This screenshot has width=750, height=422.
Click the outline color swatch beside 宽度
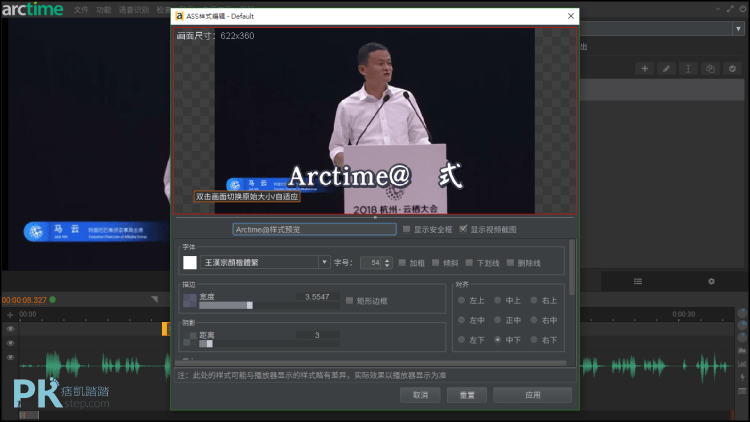(190, 300)
